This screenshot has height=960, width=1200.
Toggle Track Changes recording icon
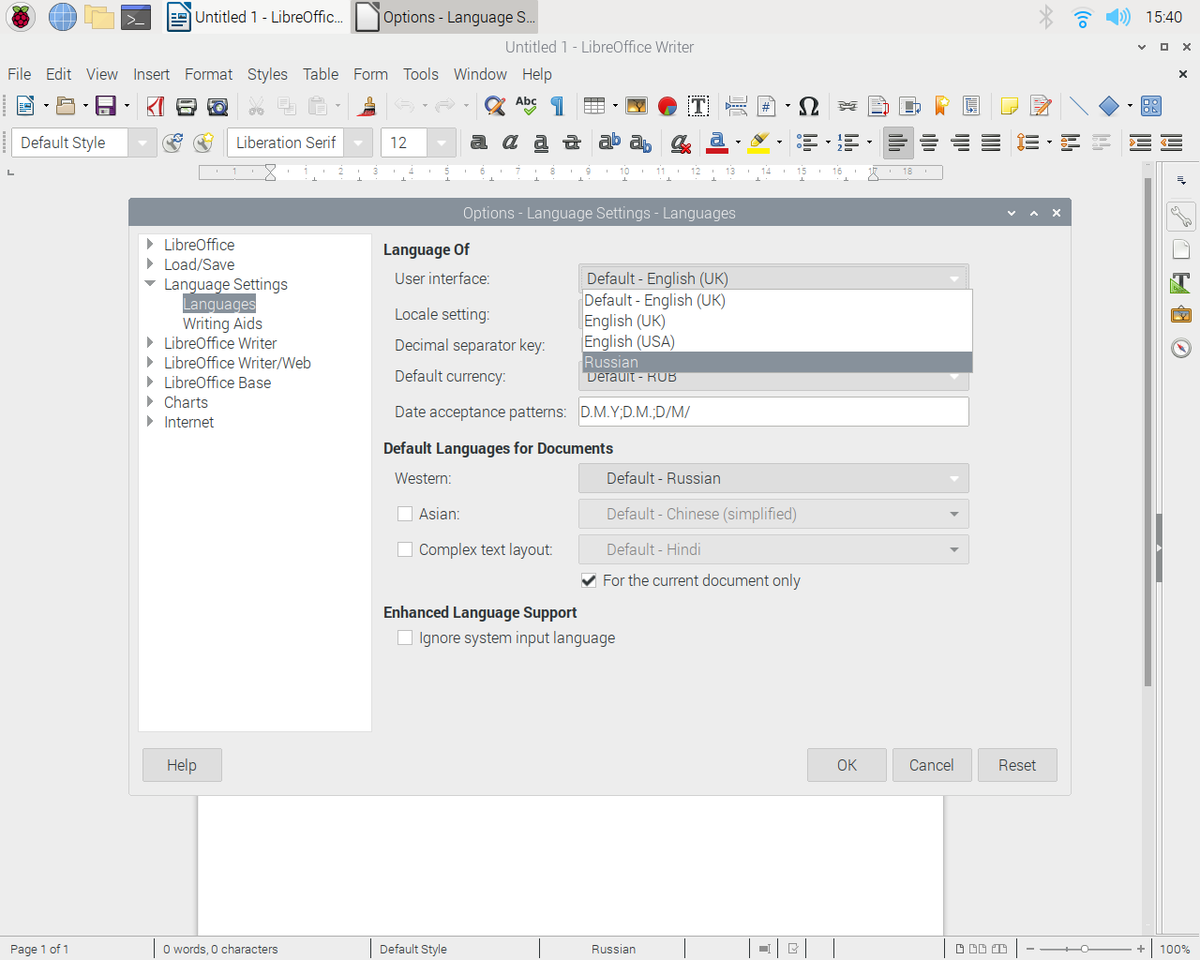pos(1041,106)
